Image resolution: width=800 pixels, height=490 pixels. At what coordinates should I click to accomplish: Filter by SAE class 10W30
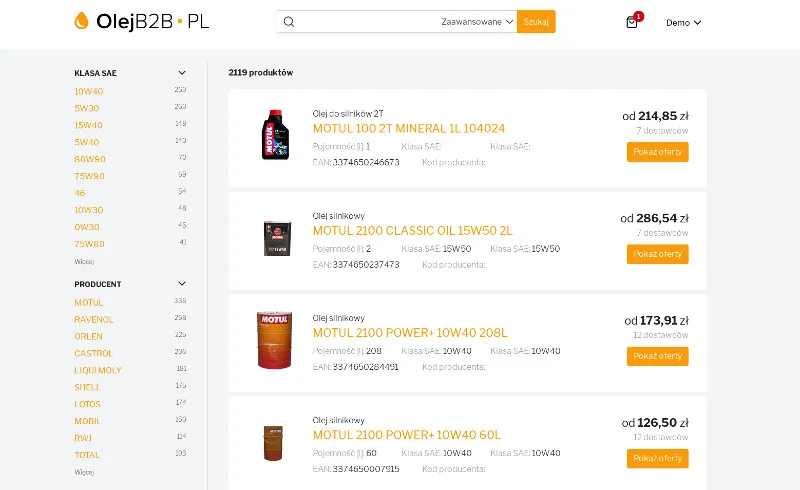pyautogui.click(x=89, y=210)
